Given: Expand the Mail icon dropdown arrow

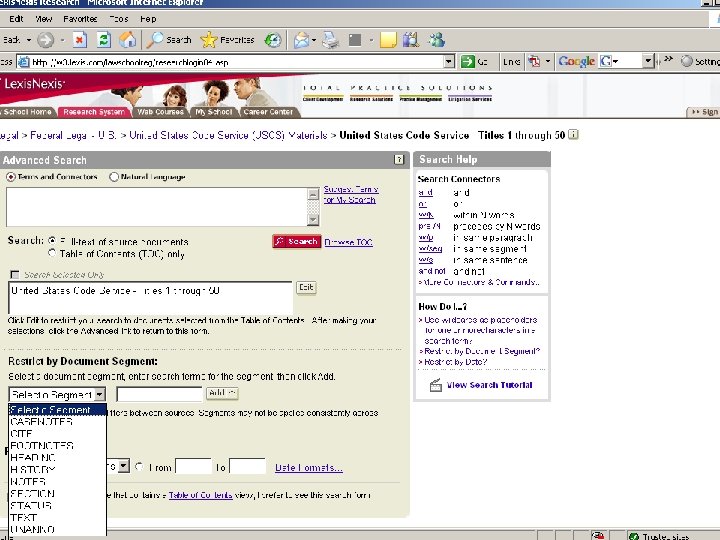Looking at the screenshot, I should click(x=314, y=40).
